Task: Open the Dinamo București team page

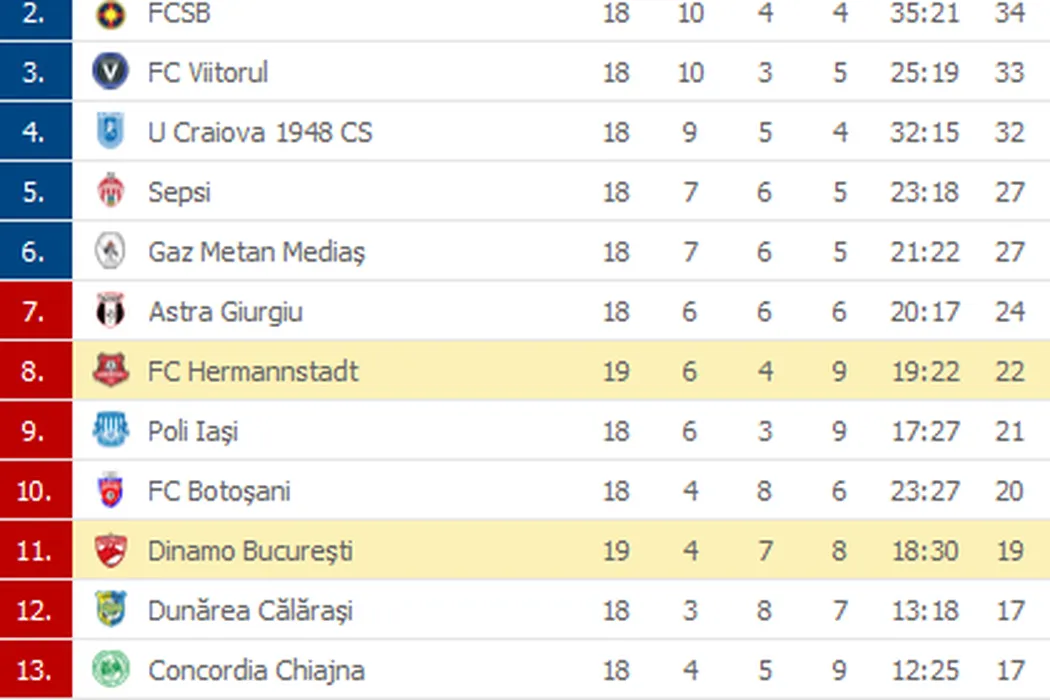Action: 250,551
